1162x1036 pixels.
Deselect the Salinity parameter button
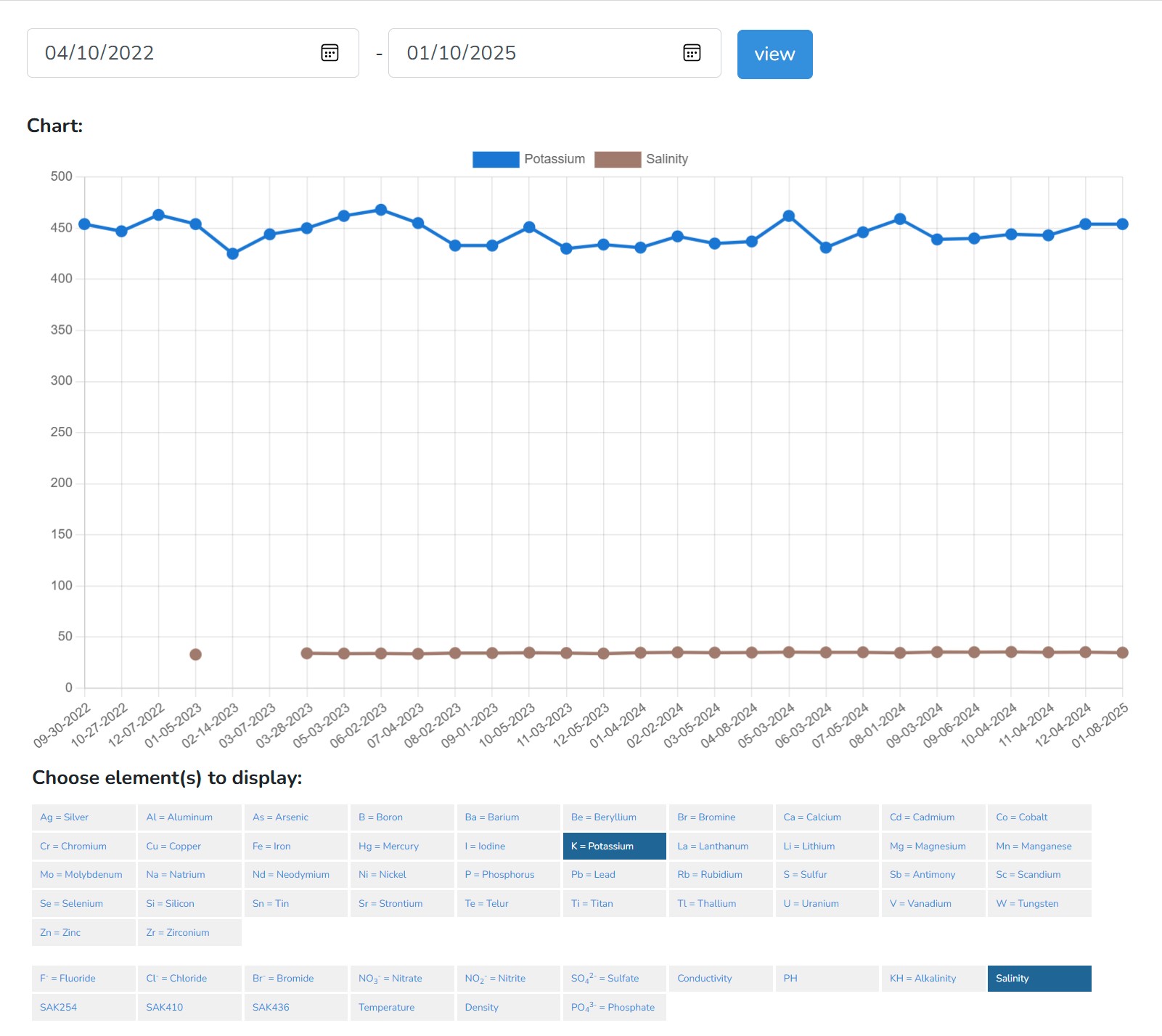1039,979
